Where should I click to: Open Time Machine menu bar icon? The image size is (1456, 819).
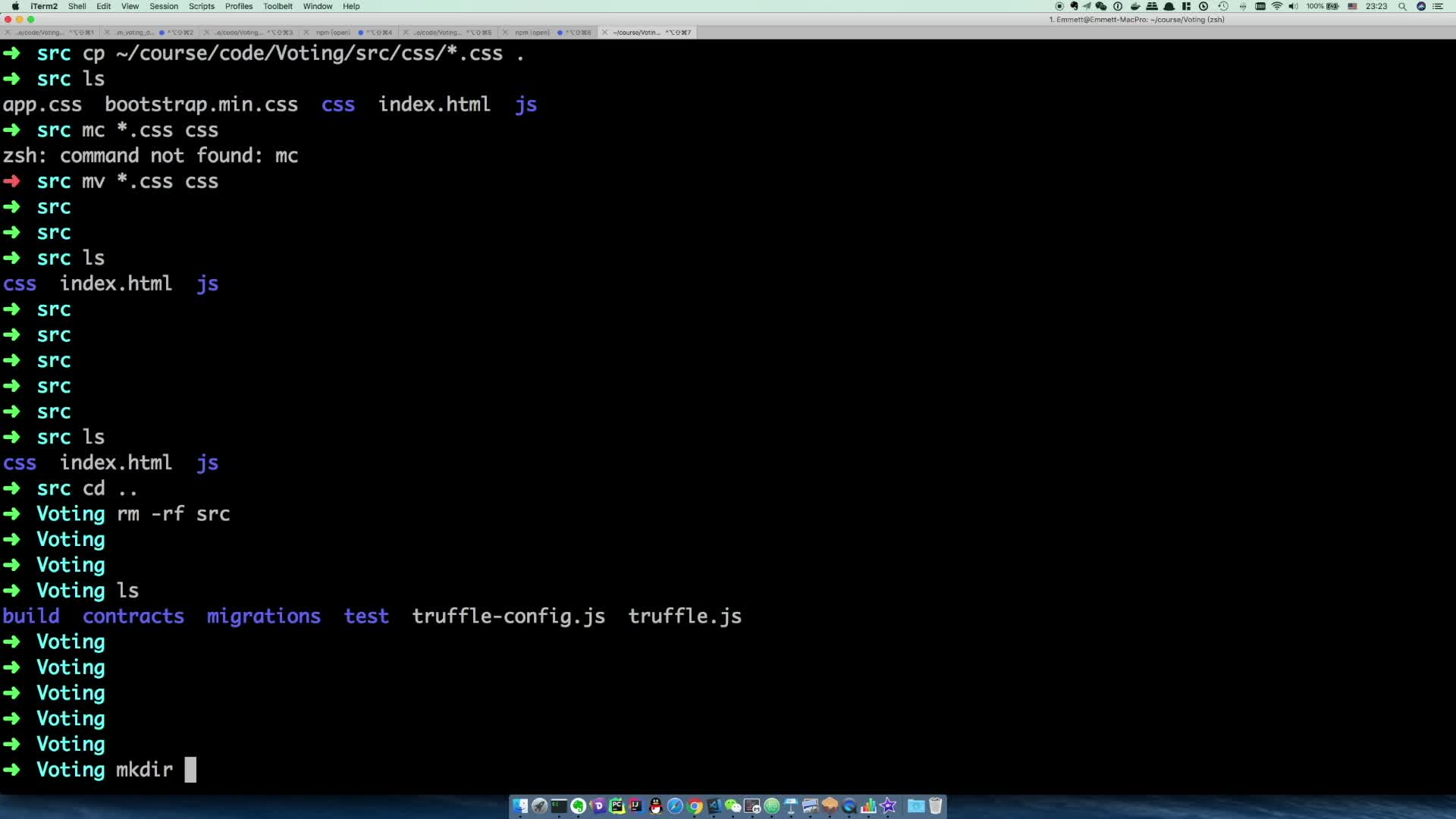[x=1223, y=6]
